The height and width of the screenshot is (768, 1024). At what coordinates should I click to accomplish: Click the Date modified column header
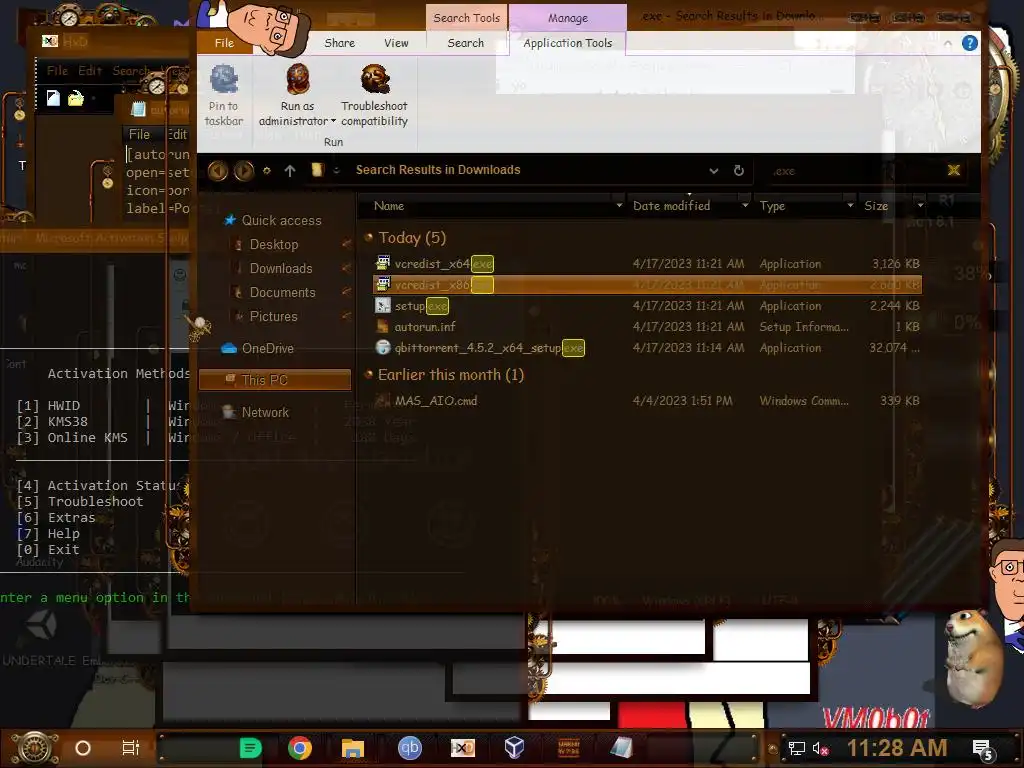click(671, 206)
